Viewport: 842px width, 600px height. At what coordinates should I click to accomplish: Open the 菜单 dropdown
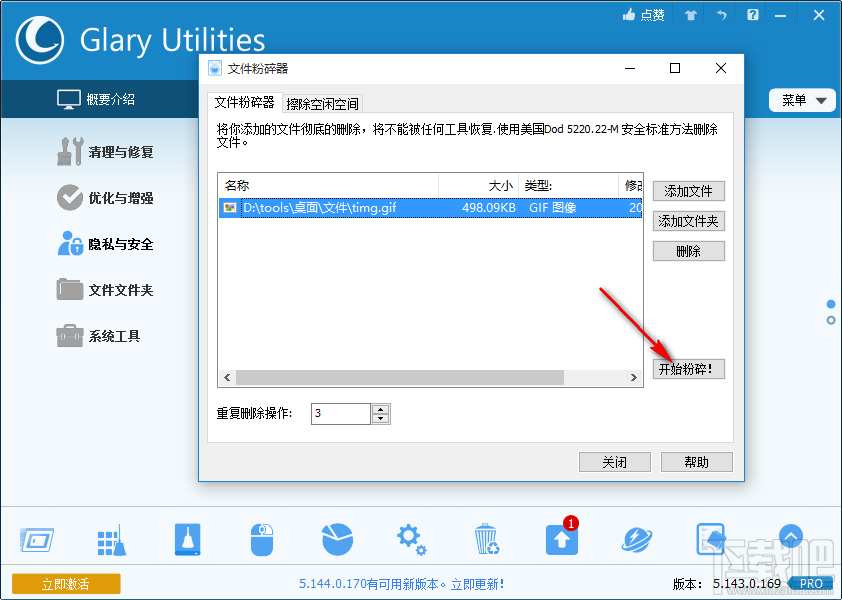coord(802,100)
